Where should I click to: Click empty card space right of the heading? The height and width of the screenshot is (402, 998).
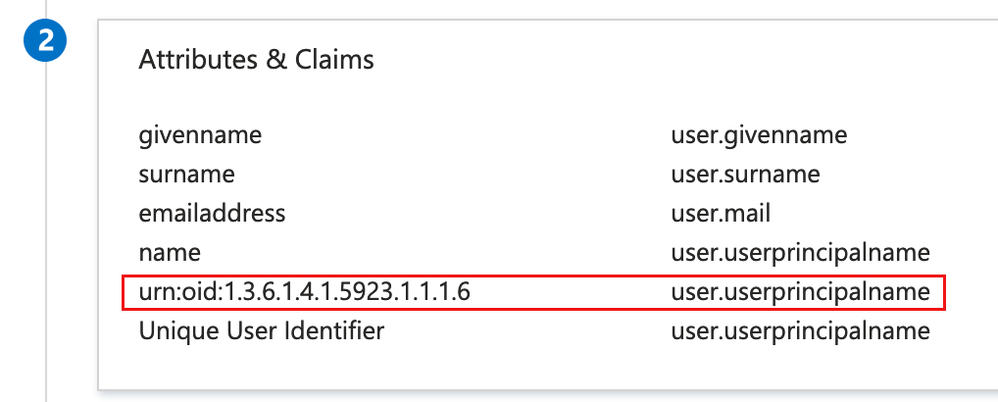(x=650, y=60)
